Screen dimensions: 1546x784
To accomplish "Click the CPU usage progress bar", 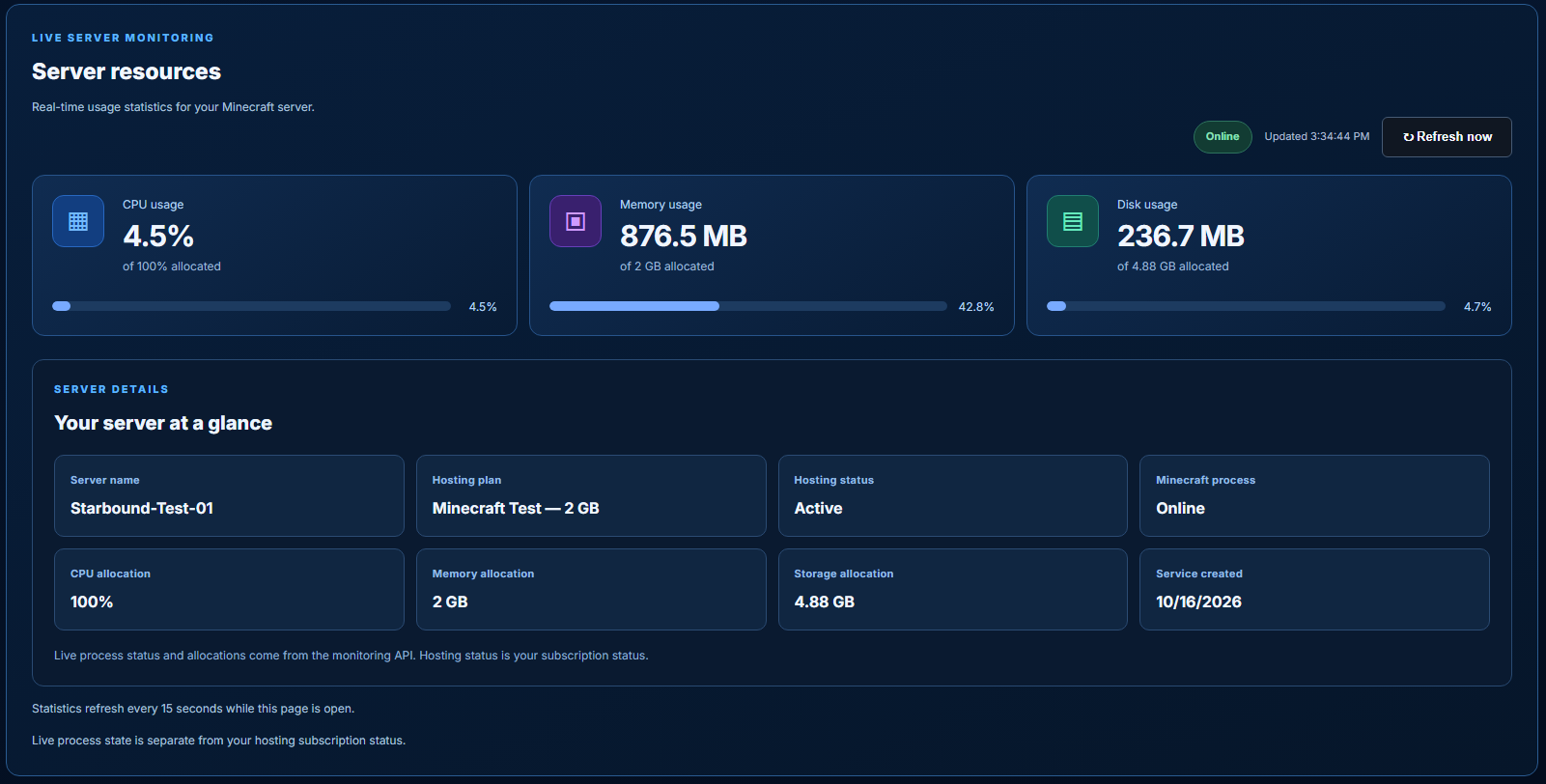I will tap(251, 306).
